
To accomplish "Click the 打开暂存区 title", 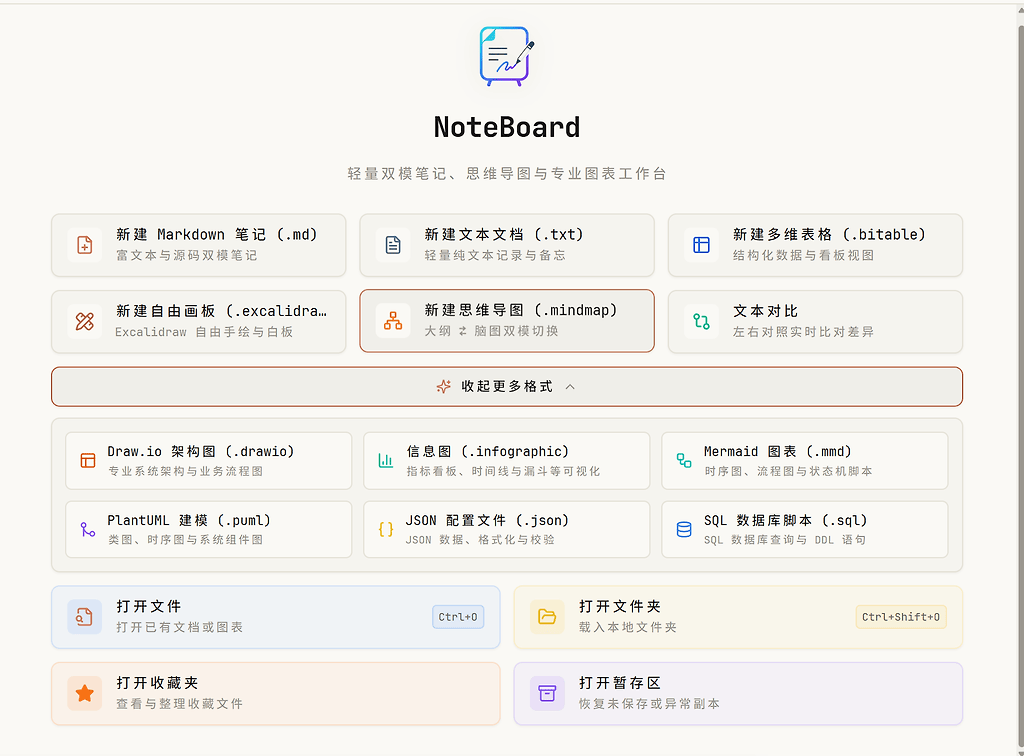I will click(620, 683).
